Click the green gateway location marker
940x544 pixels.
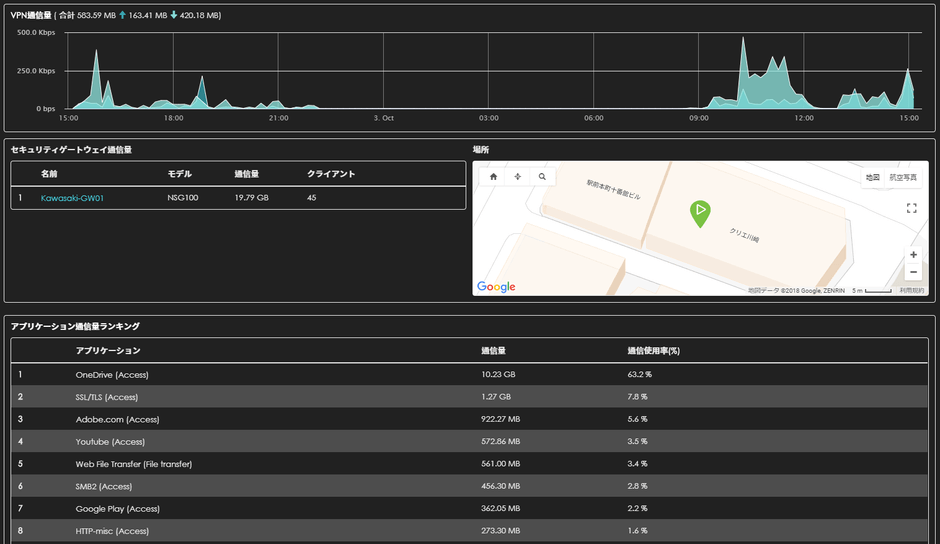click(700, 212)
